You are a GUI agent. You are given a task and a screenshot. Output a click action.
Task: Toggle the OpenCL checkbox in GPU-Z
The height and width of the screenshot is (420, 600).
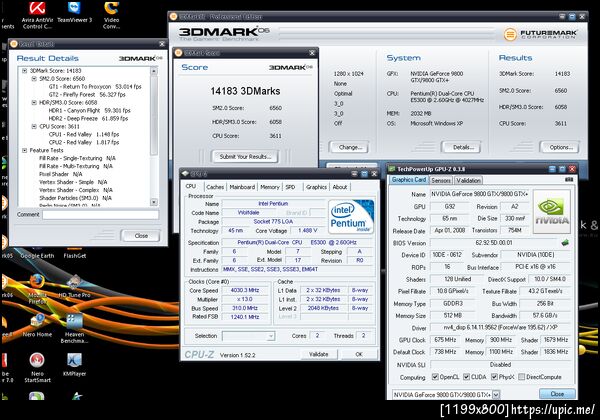[435, 377]
